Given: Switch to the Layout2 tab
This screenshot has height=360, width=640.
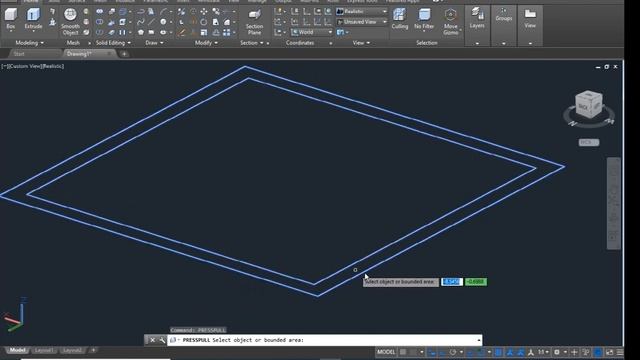Looking at the screenshot, I should [72, 350].
